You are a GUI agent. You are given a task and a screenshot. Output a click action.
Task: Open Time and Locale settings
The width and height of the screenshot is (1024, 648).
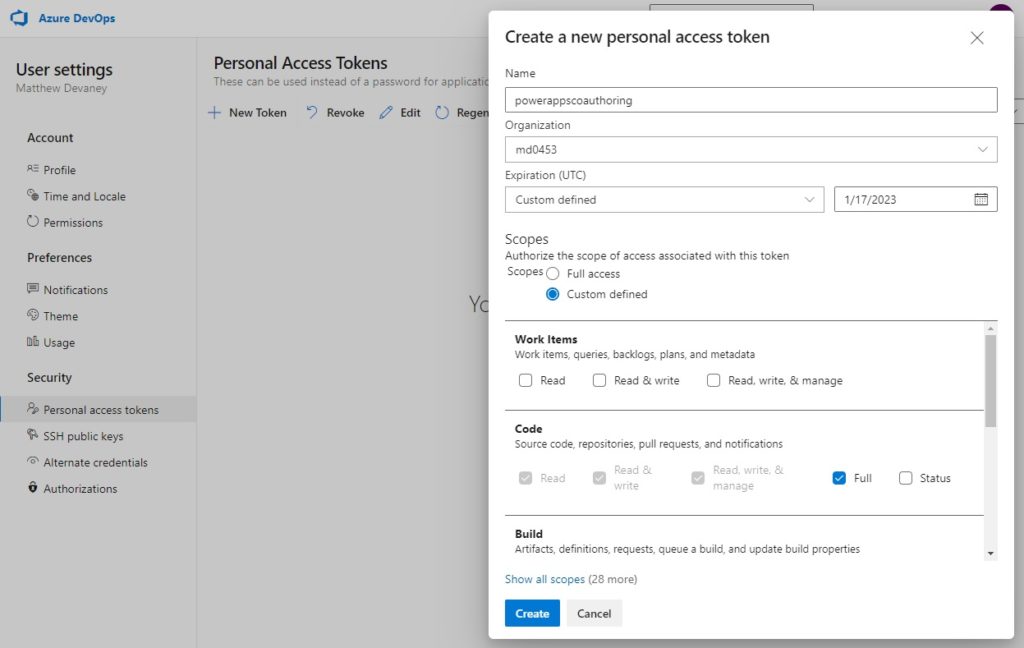[84, 196]
